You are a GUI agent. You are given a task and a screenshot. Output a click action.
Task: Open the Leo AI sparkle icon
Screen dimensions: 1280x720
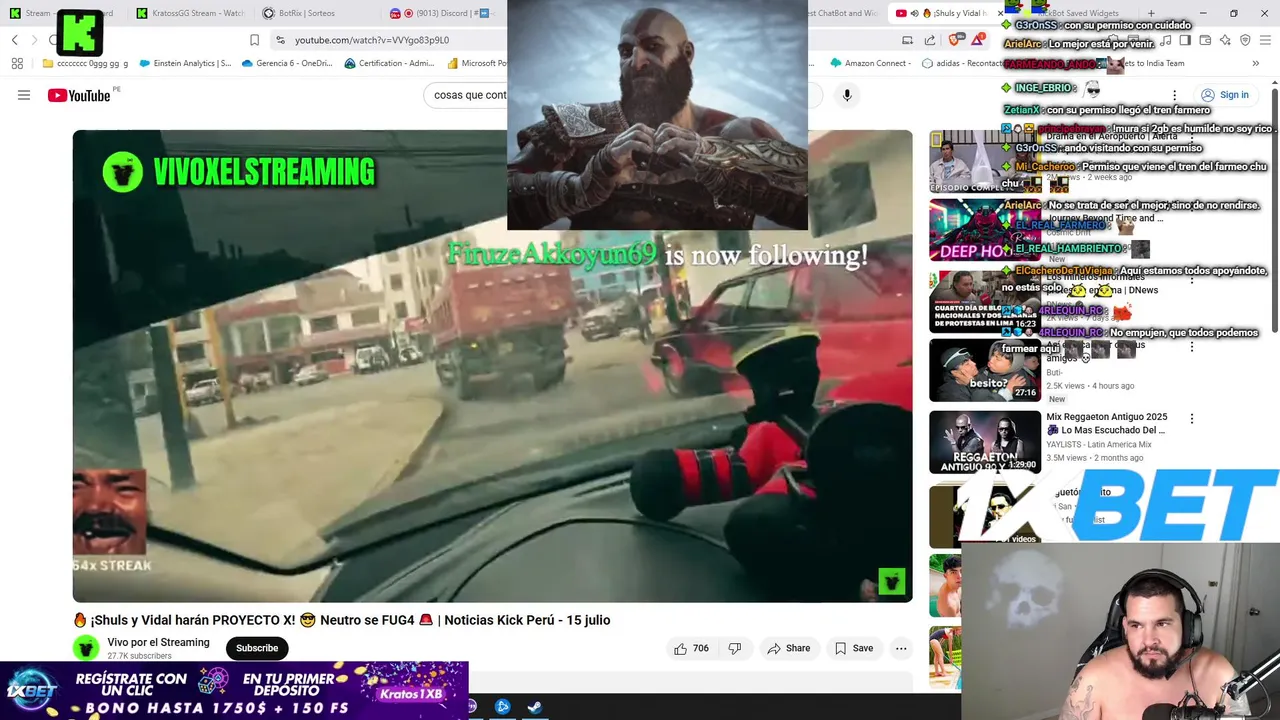coord(1225,40)
